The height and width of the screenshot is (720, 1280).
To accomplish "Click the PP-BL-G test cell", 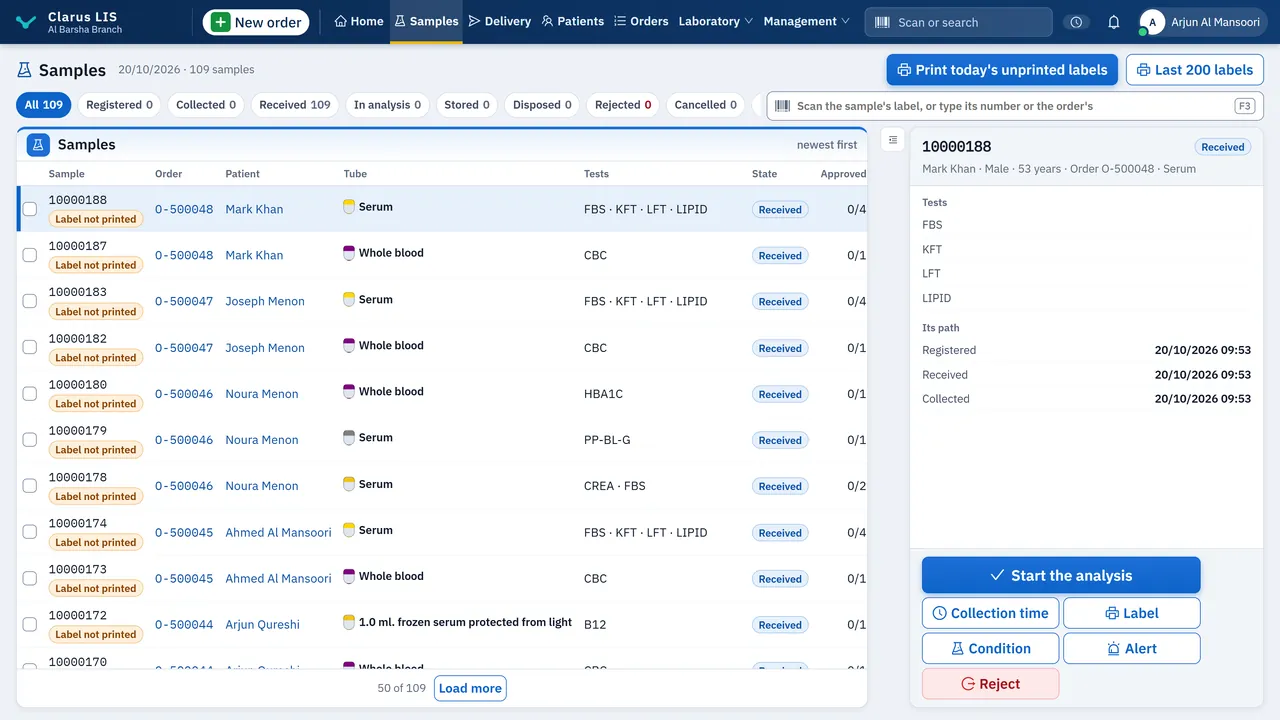I will tap(607, 440).
